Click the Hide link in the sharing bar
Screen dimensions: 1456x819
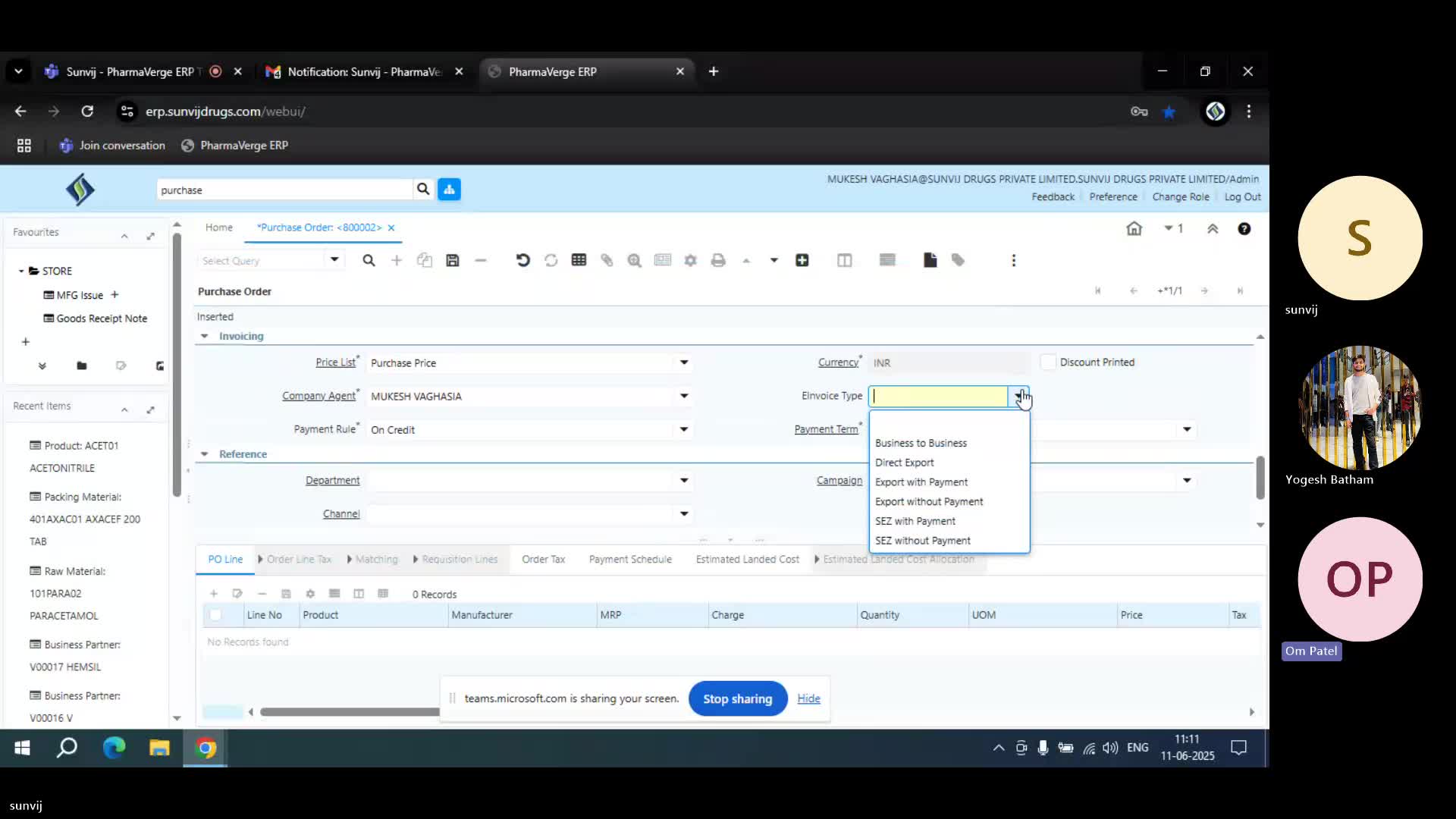click(808, 698)
